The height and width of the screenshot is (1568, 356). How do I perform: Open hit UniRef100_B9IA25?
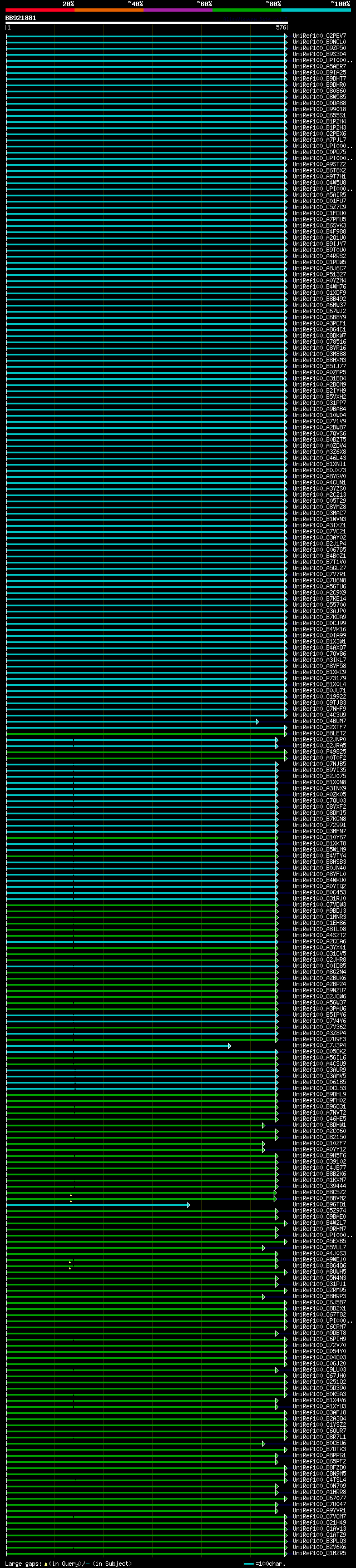pyautogui.click(x=319, y=72)
